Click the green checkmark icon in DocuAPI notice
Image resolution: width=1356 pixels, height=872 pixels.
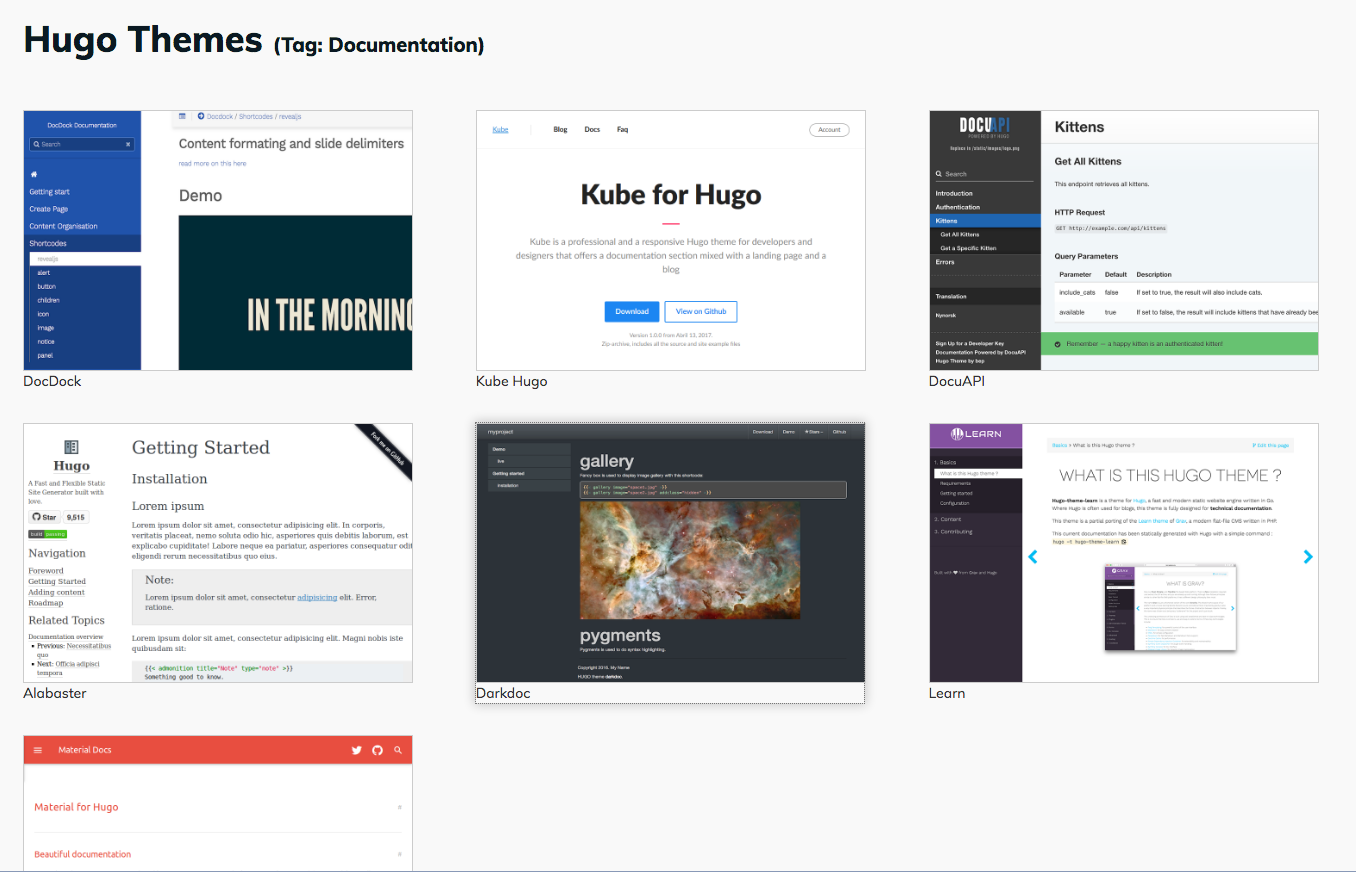pos(1058,343)
